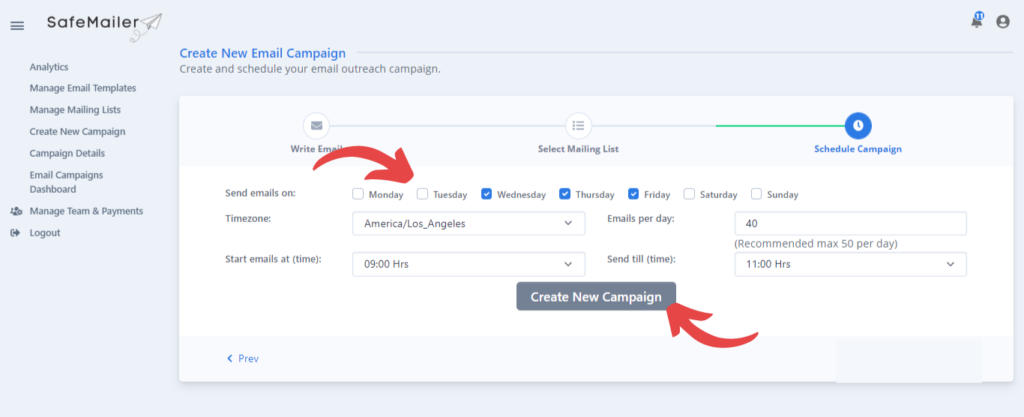Enable the Saturday checkbox
The width and height of the screenshot is (1024, 417).
(x=689, y=194)
